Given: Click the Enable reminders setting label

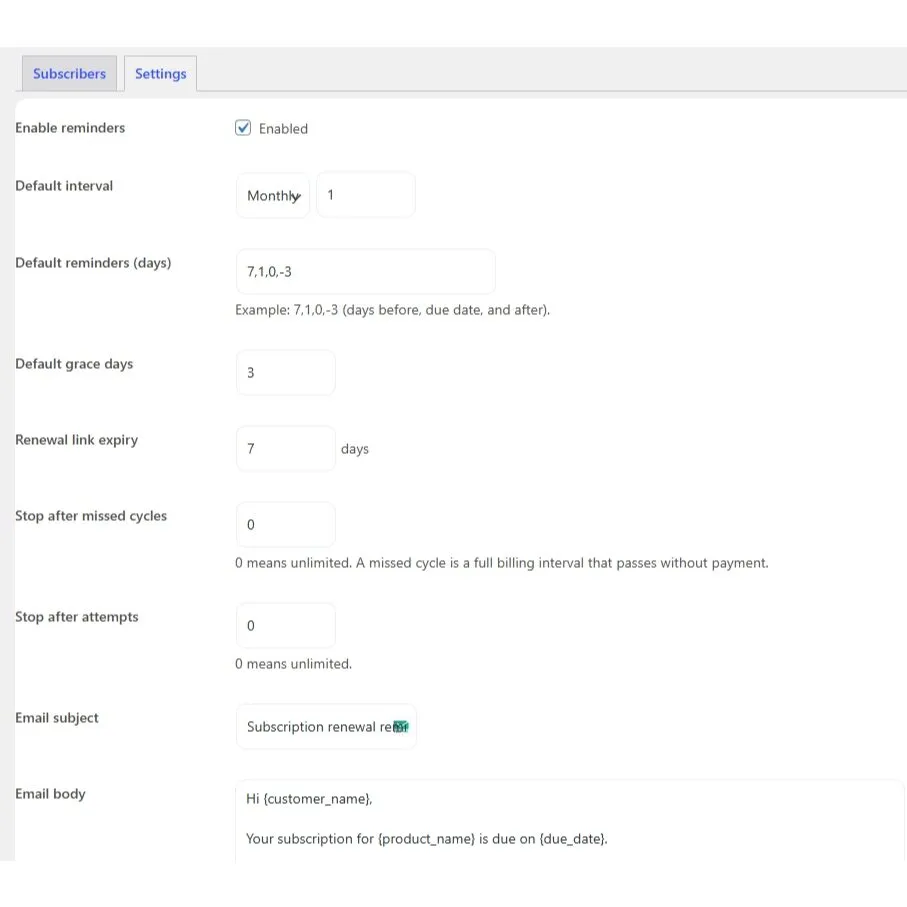Looking at the screenshot, I should point(70,128).
